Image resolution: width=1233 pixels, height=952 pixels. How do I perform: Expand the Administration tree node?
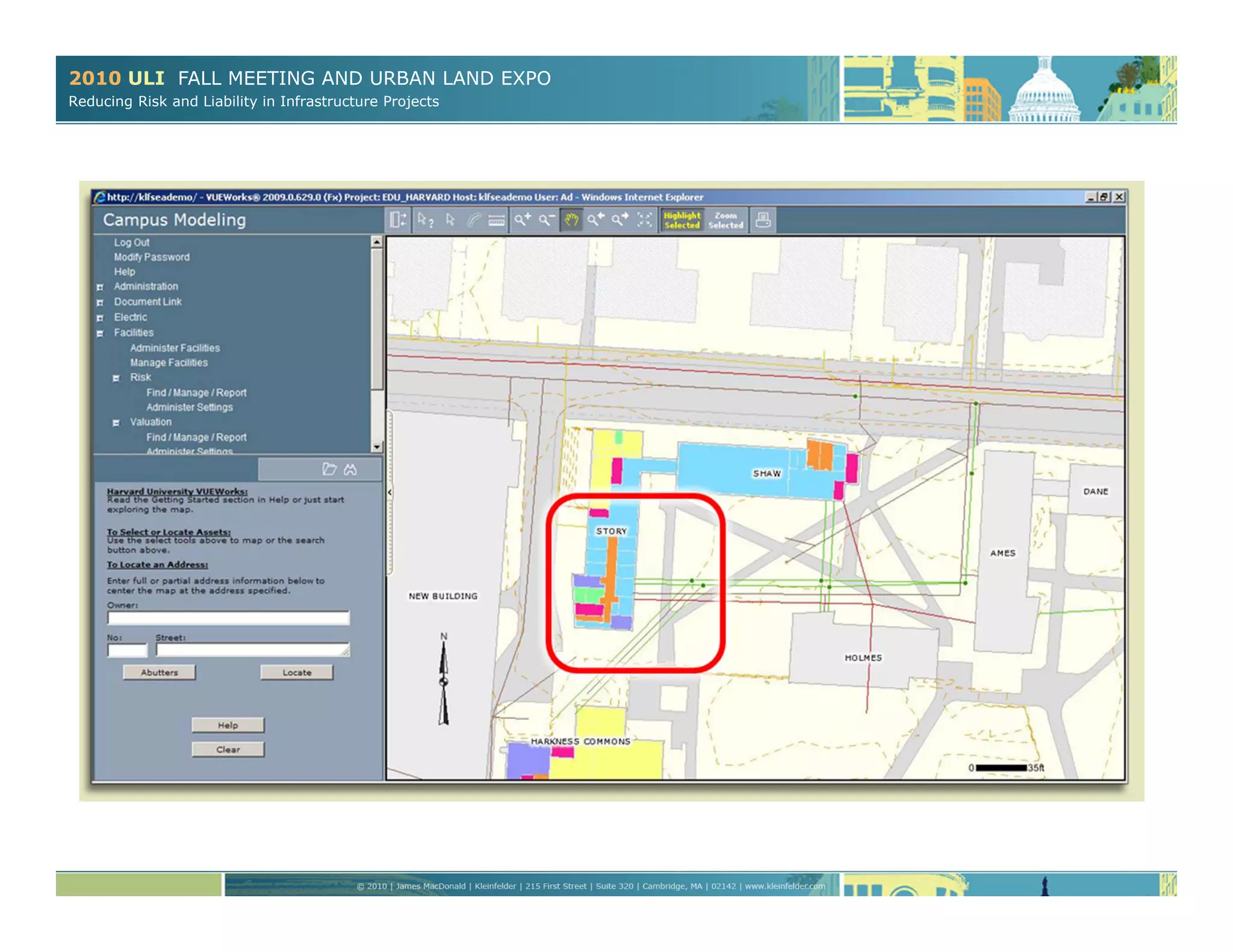click(x=101, y=287)
